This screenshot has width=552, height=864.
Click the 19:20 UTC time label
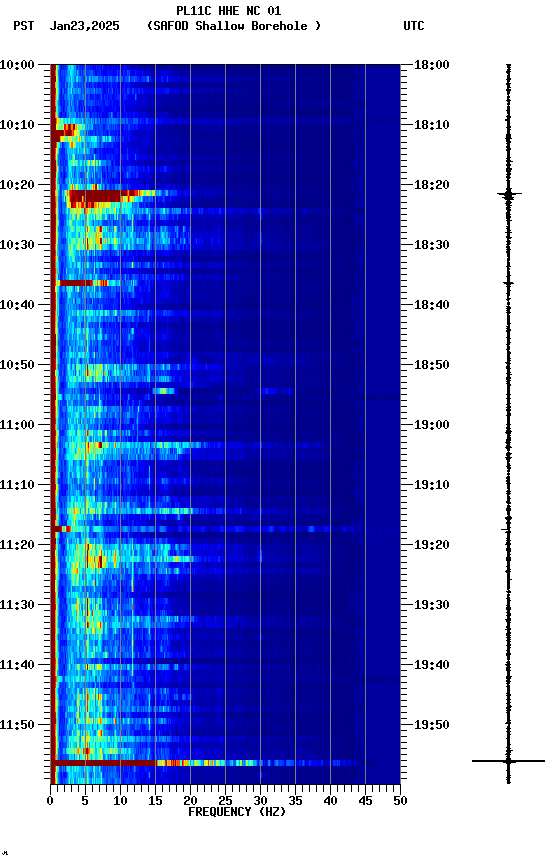pyautogui.click(x=432, y=545)
